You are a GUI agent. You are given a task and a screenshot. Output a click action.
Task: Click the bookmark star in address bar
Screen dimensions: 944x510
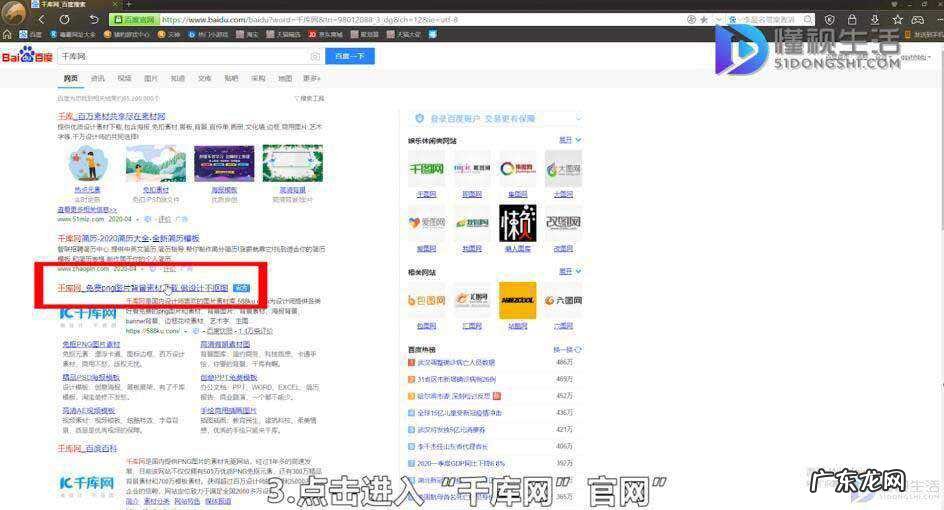pyautogui.click(x=704, y=19)
